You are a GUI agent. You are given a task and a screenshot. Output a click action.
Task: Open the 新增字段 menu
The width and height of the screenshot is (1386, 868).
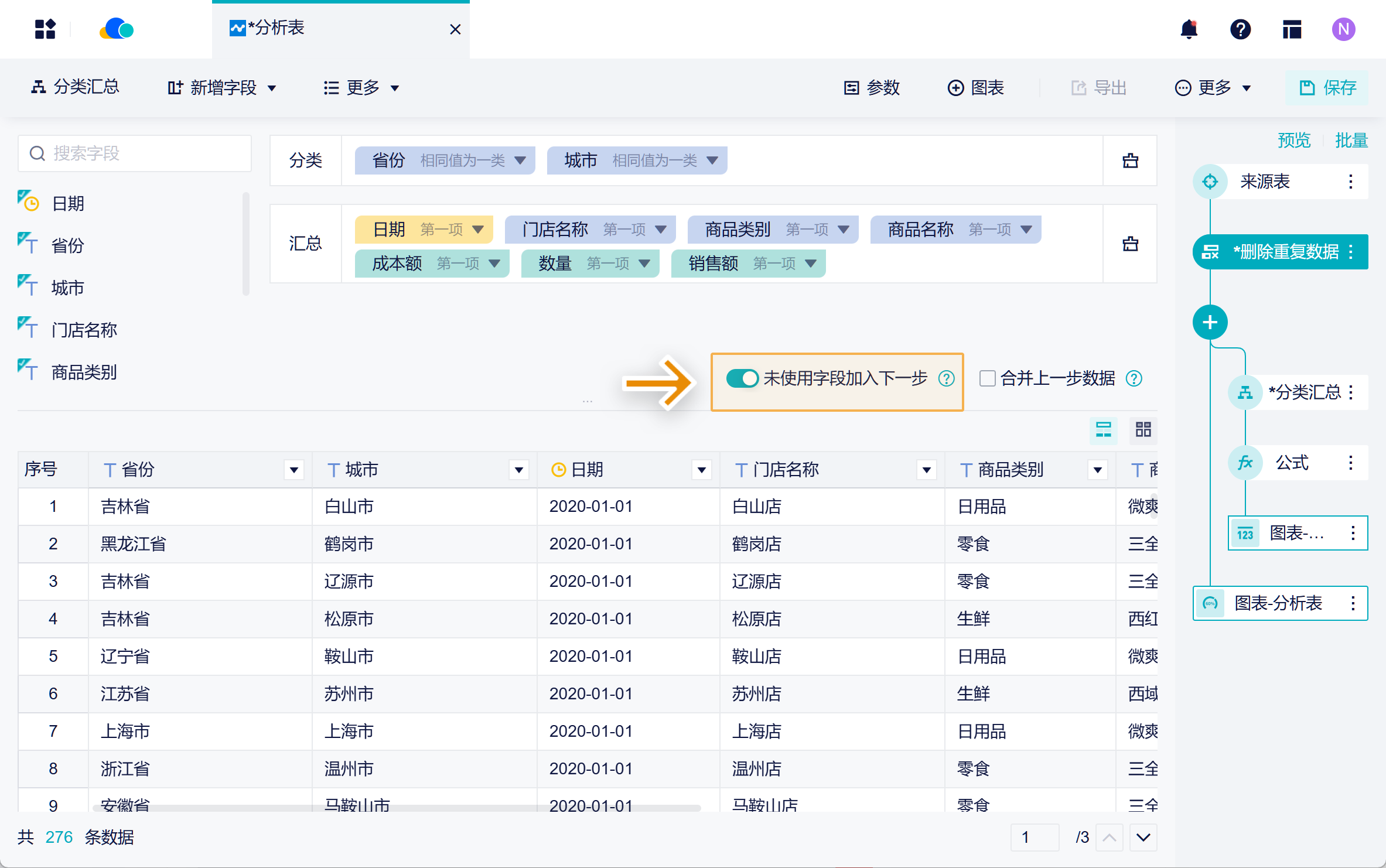(221, 88)
